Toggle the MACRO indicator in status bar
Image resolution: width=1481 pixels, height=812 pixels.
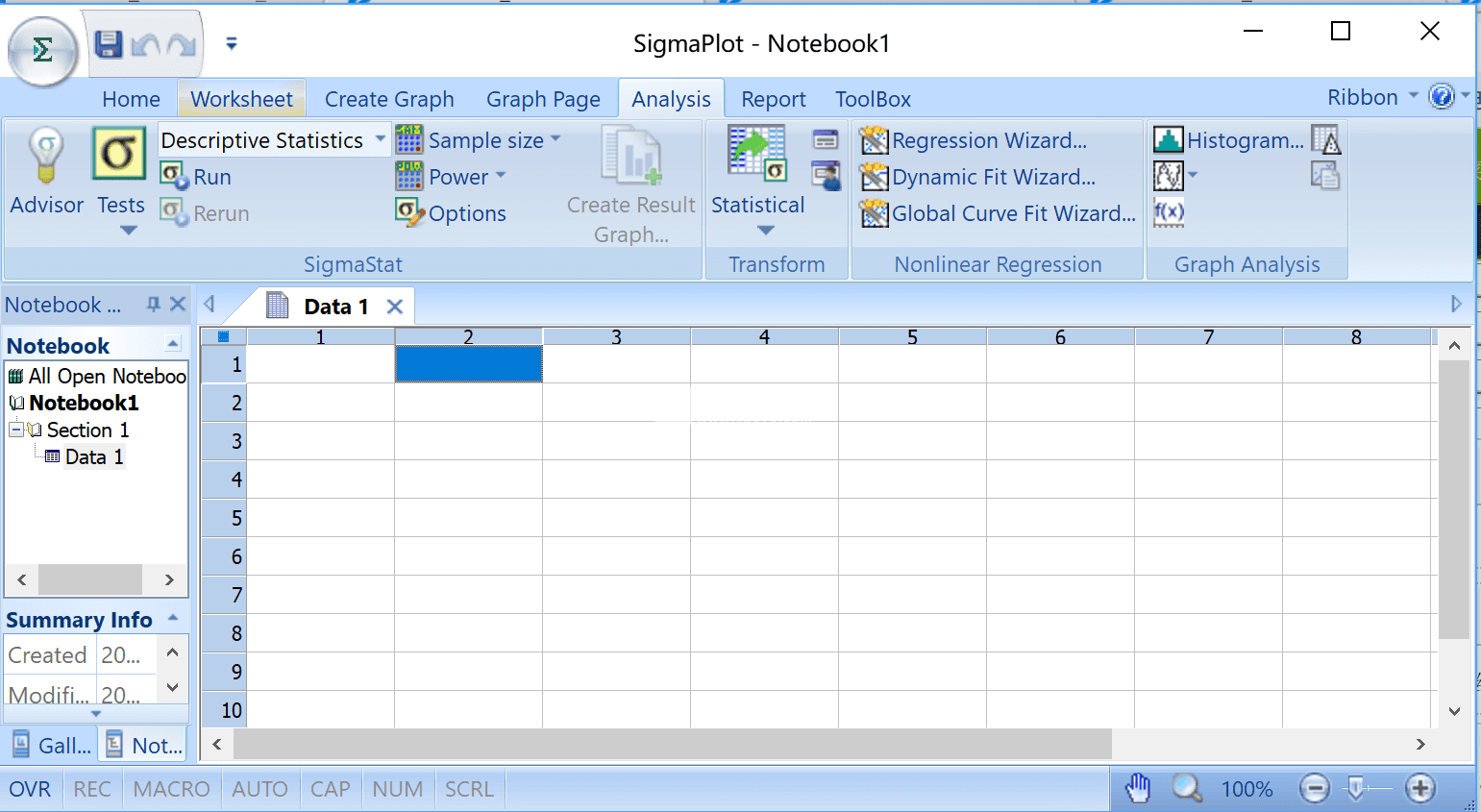171,789
